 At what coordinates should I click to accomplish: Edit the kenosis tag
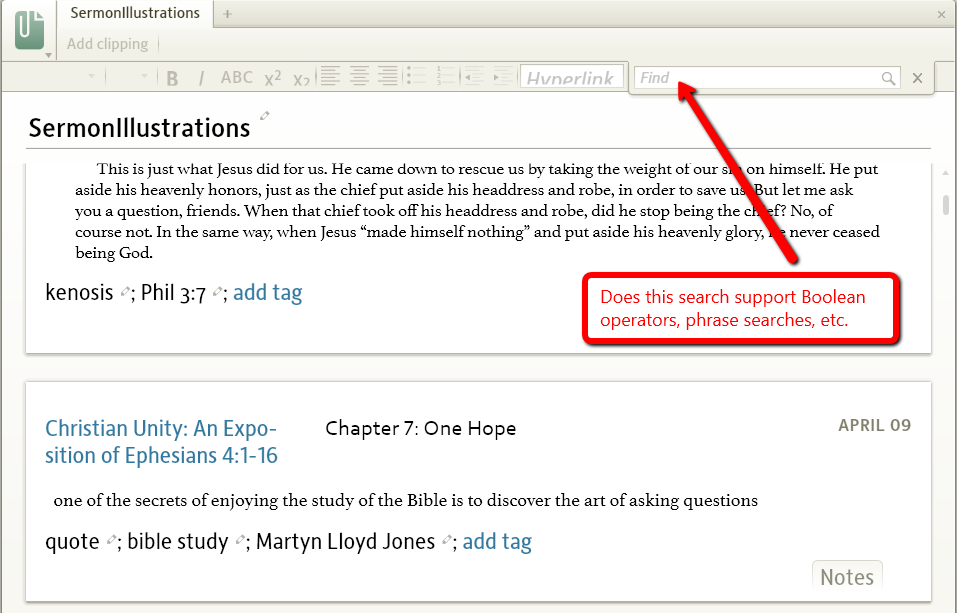pyautogui.click(x=125, y=292)
